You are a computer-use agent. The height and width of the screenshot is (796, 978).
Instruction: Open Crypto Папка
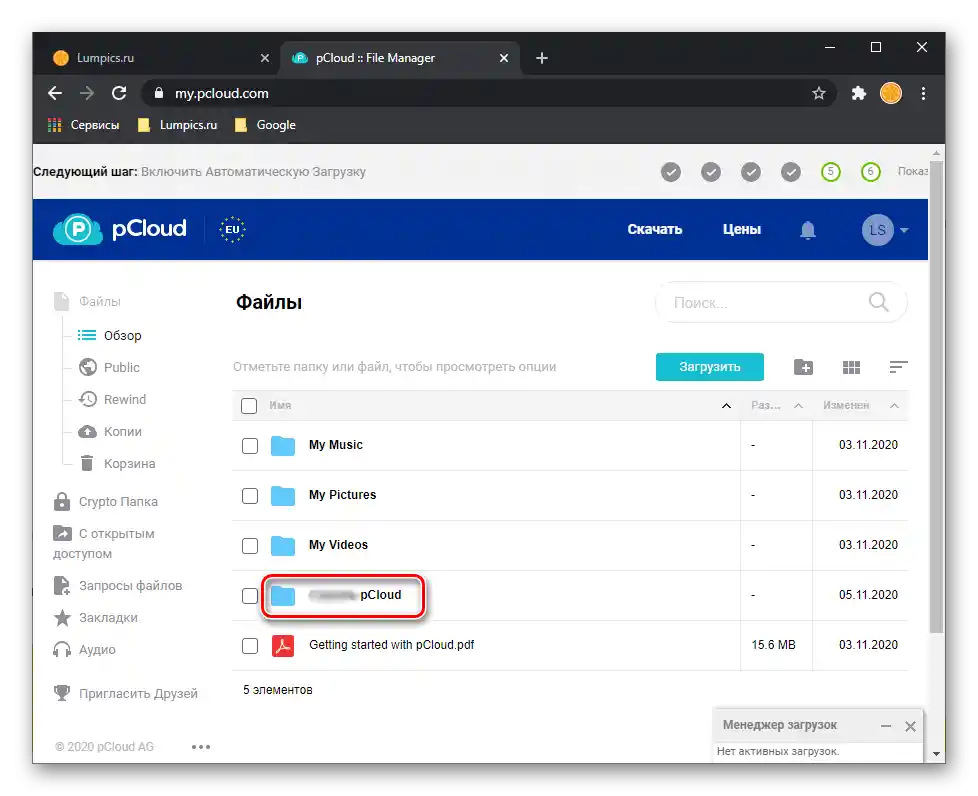click(x=105, y=502)
